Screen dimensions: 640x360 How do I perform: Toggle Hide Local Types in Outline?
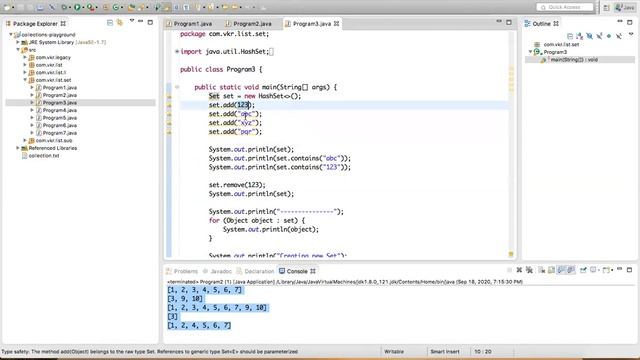[x=619, y=36]
